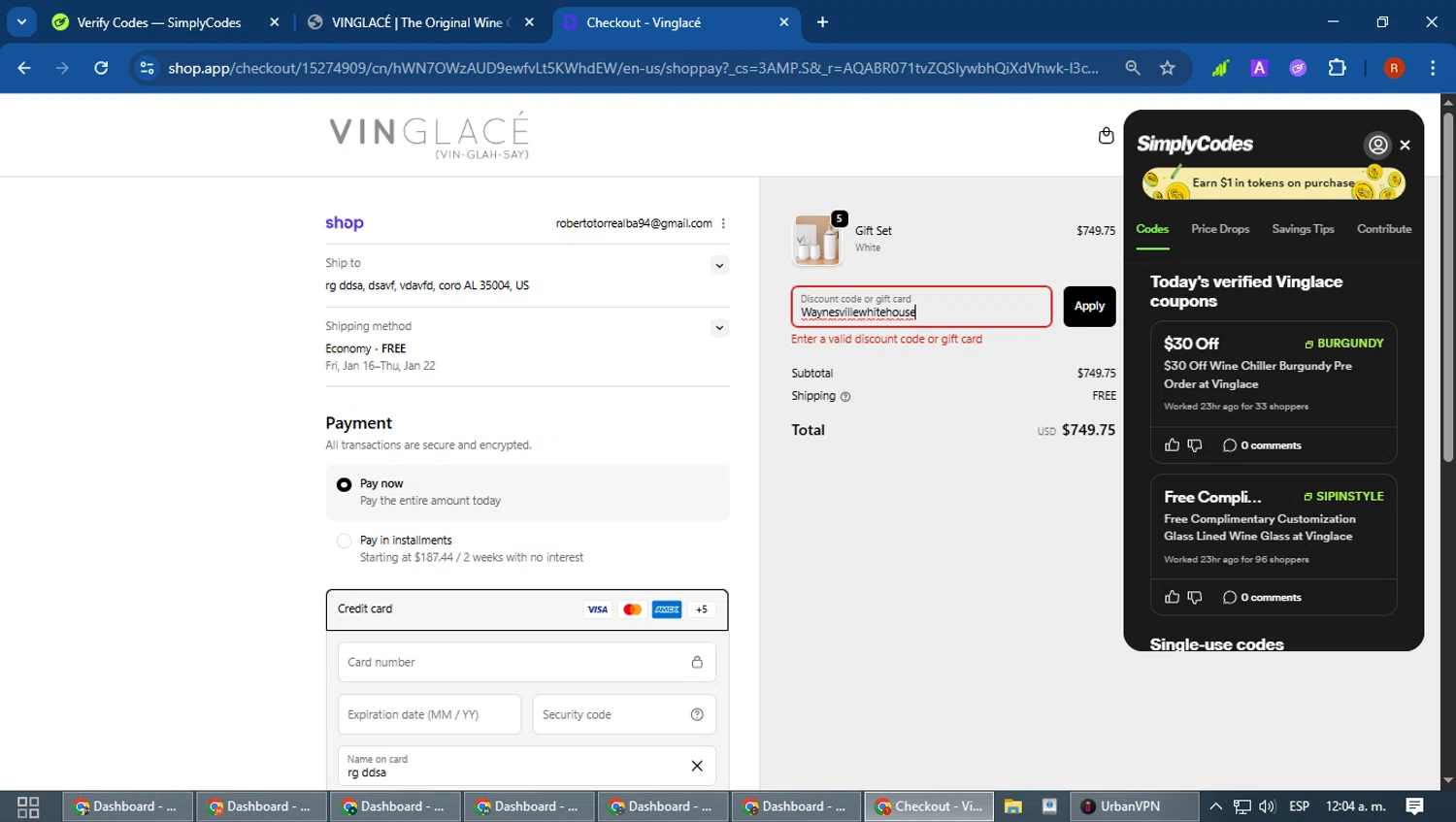The width and height of the screenshot is (1456, 822).
Task: Click the Earn $1 in tokens banner
Action: (1274, 182)
